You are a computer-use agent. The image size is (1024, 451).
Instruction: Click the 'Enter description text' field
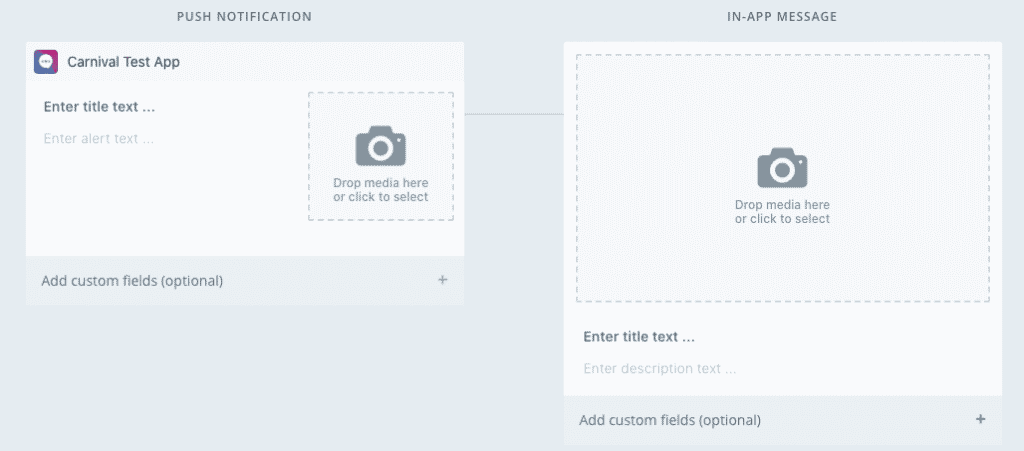(x=660, y=369)
